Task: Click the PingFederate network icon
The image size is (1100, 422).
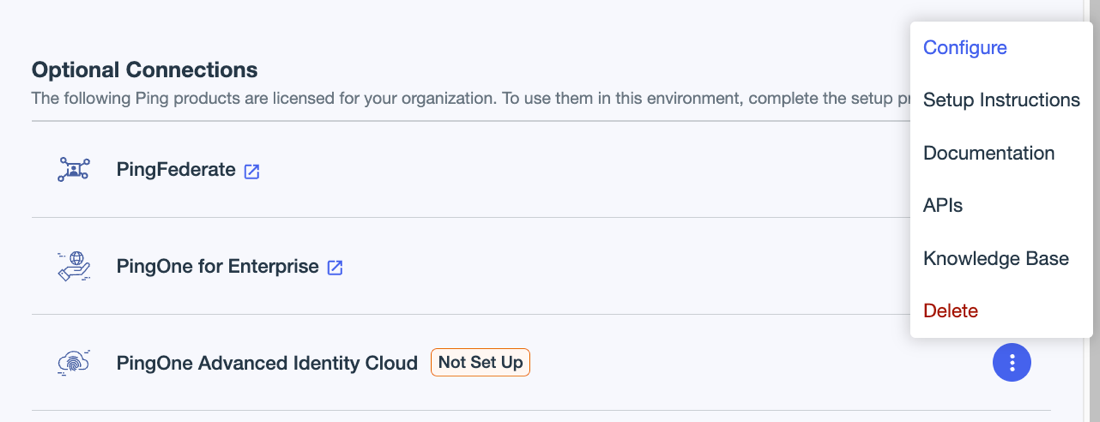Action: click(x=74, y=170)
